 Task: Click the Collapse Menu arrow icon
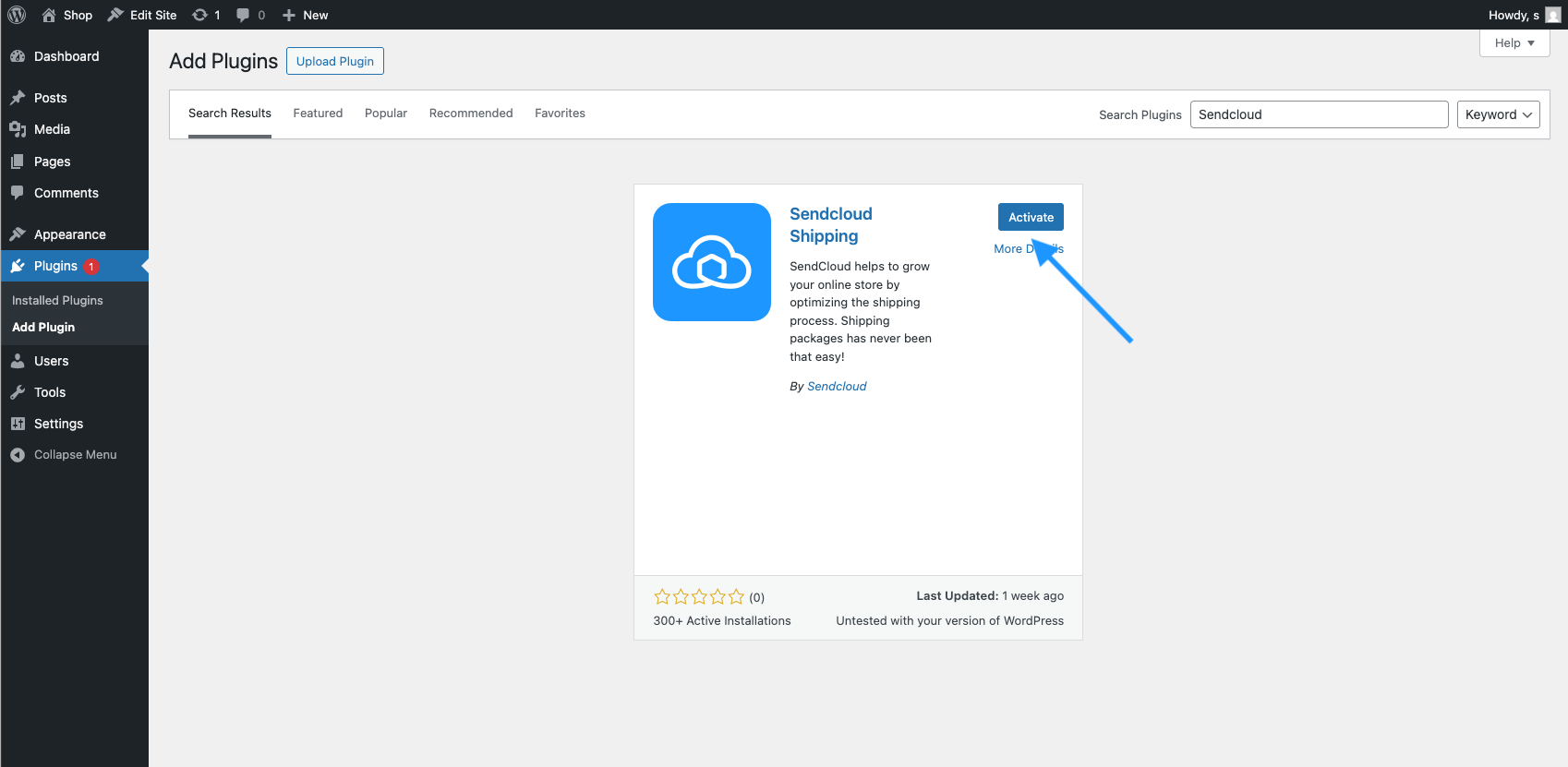[18, 455]
